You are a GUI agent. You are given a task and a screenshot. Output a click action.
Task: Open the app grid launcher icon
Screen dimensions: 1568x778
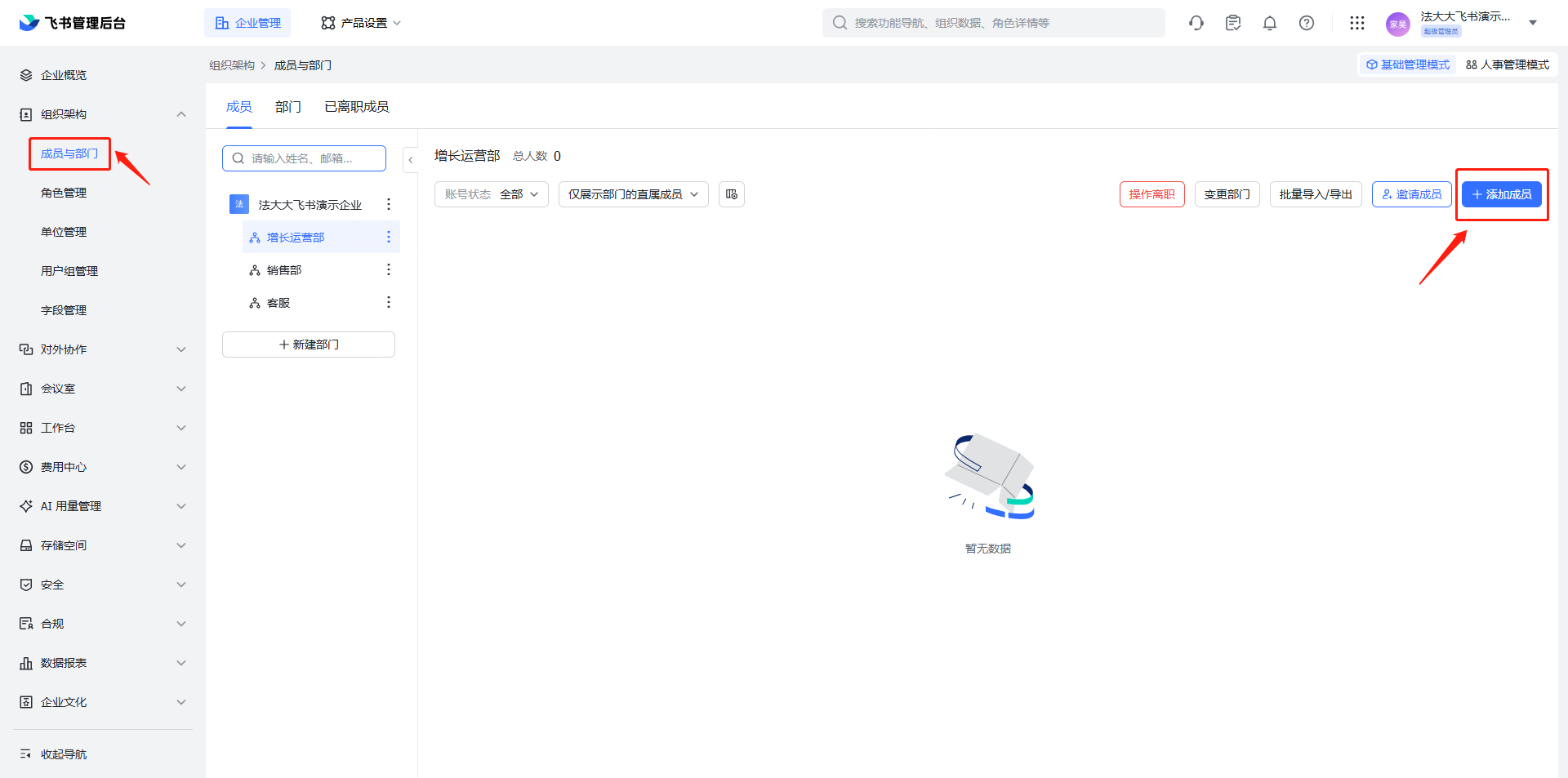(1356, 23)
